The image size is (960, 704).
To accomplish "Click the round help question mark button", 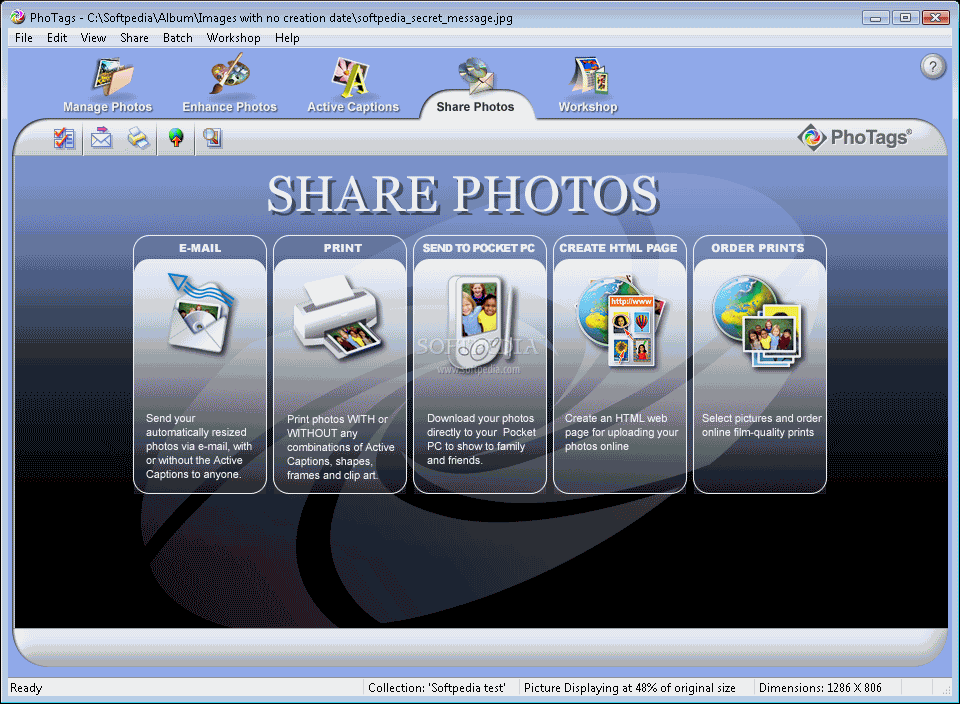I will 932,66.
